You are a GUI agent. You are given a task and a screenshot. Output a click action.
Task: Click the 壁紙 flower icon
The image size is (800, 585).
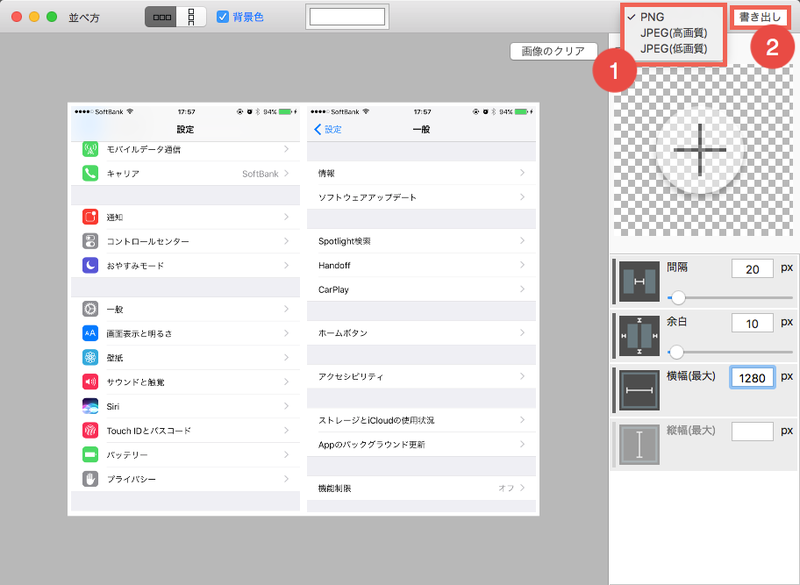point(90,357)
